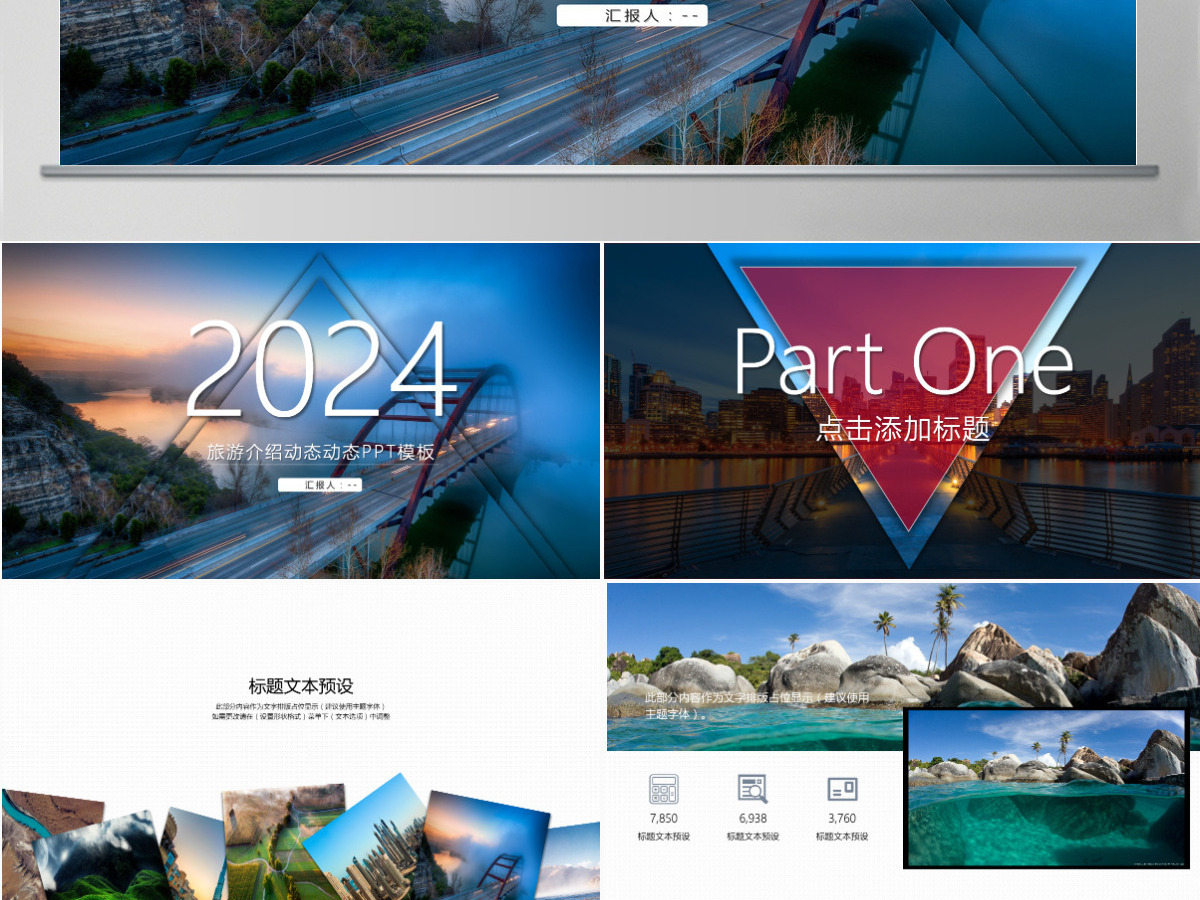This screenshot has height=900, width=1200.
Task: Select the 标题文本预设 heading on white slide
Action: click(301, 686)
